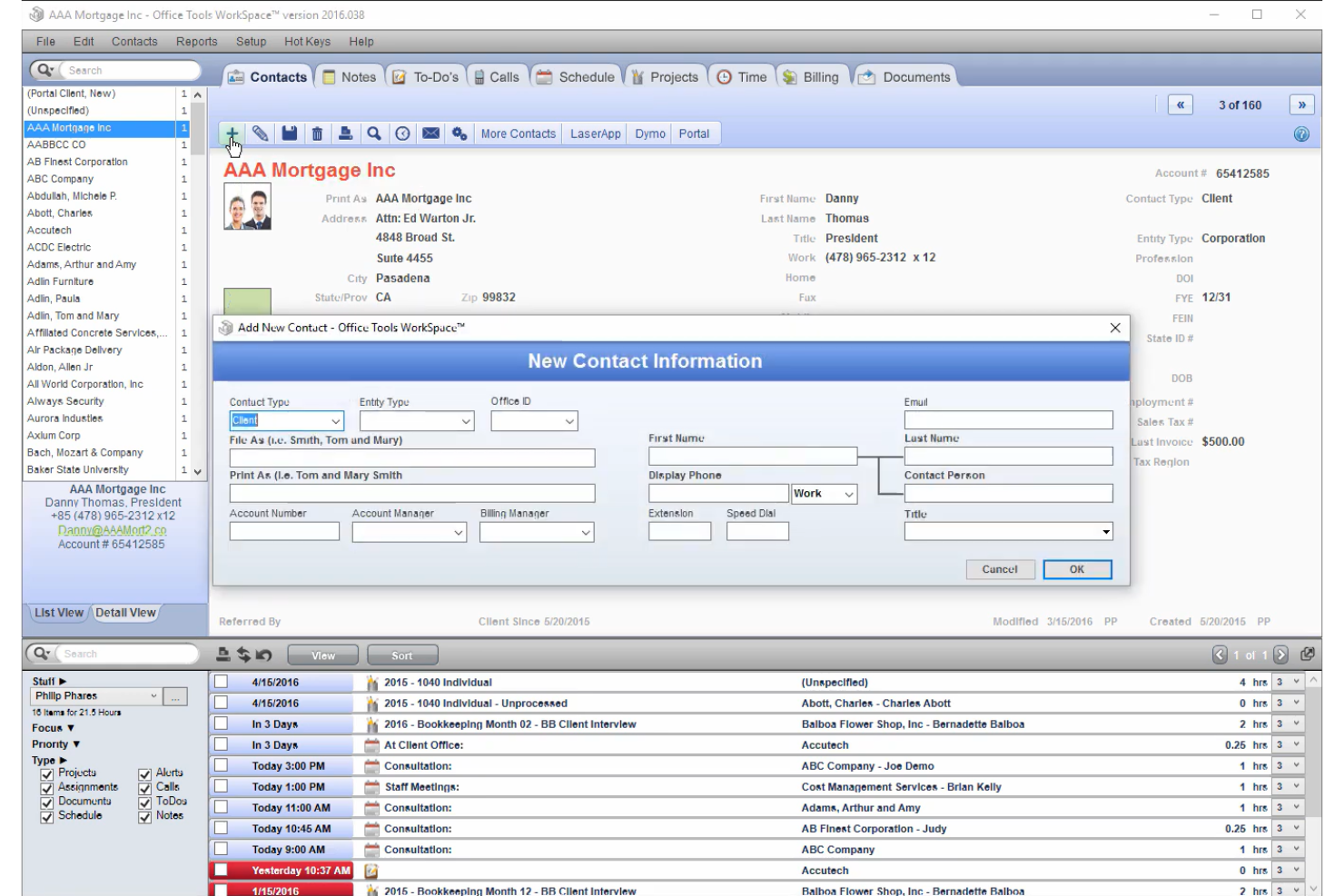The width and height of the screenshot is (1344, 896).
Task: Click the Cancel button in New Contact dialog
Action: click(x=1000, y=569)
